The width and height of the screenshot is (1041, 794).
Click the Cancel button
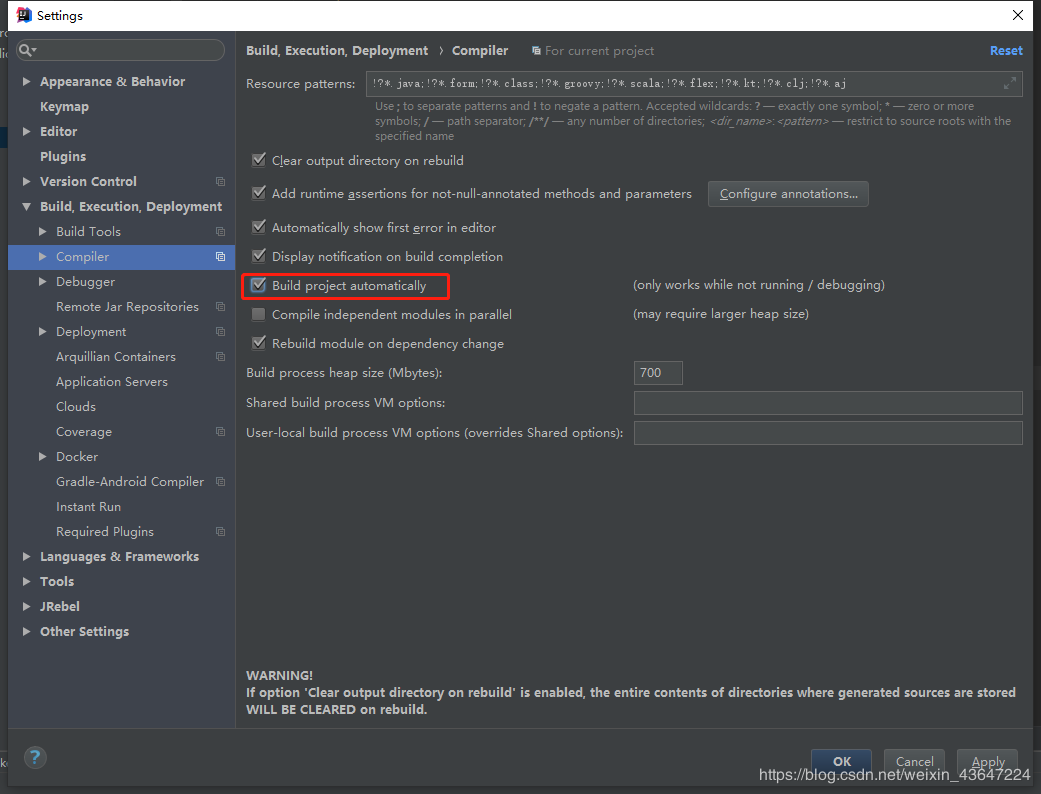tap(914, 761)
